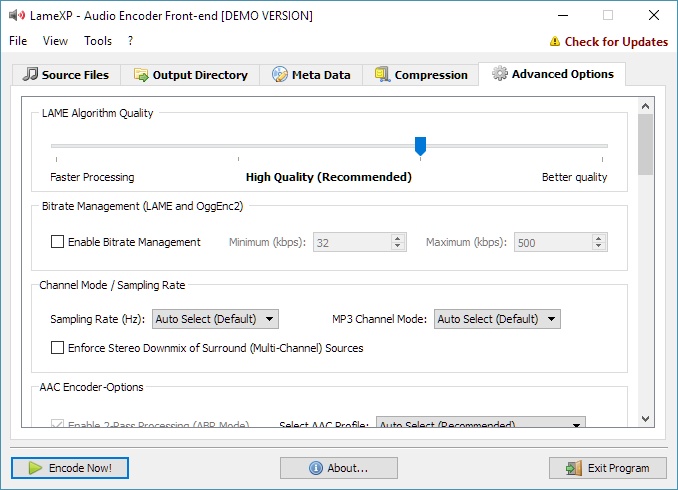The height and width of the screenshot is (490, 678).
Task: Open the File menu
Action: [x=18, y=41]
